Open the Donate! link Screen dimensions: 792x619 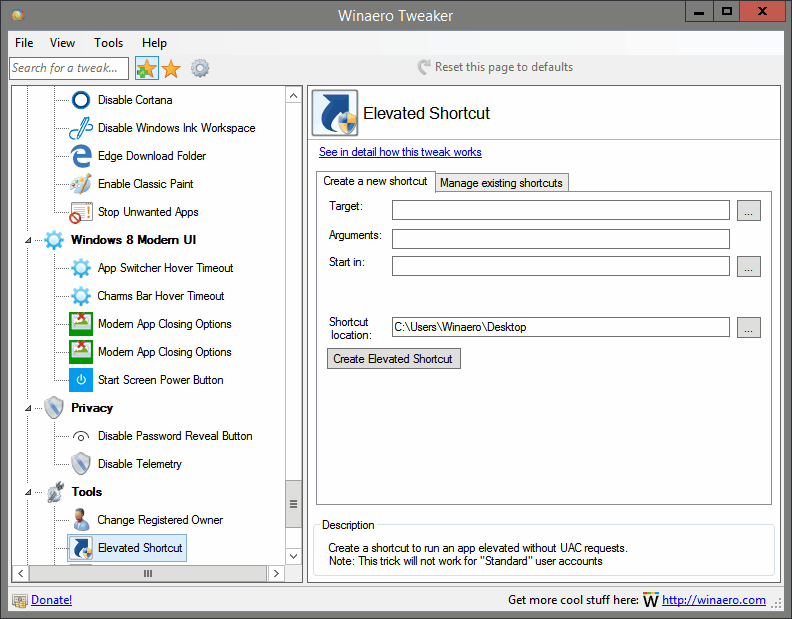(52, 600)
